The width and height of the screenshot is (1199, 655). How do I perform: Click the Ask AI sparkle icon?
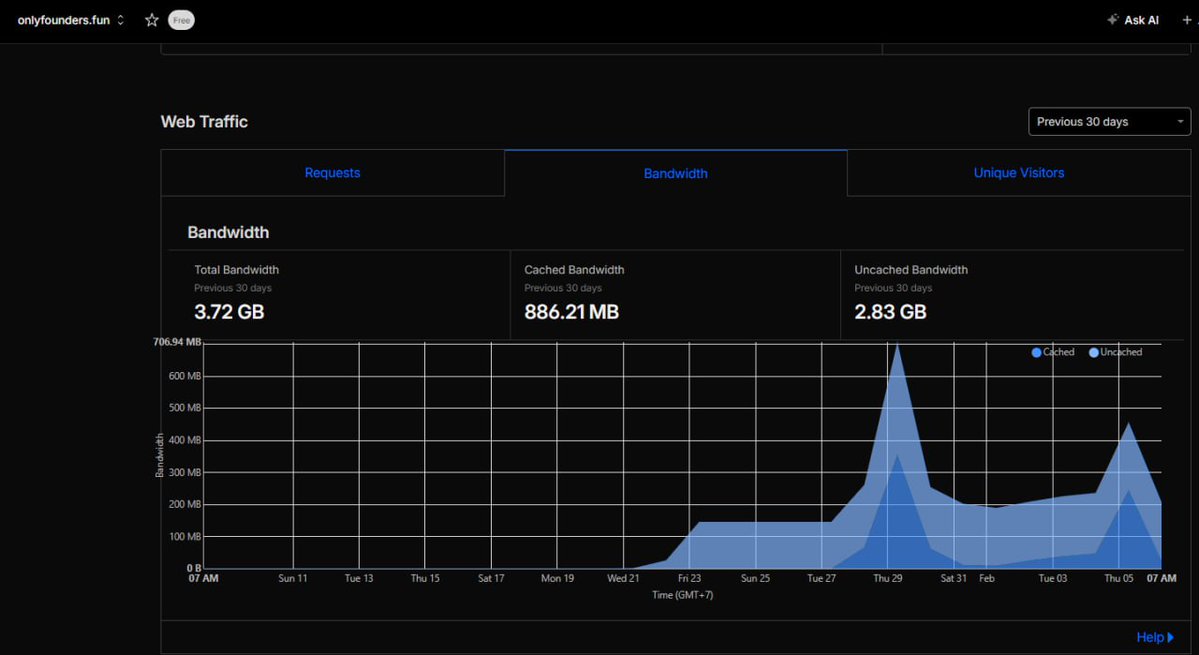1113,20
